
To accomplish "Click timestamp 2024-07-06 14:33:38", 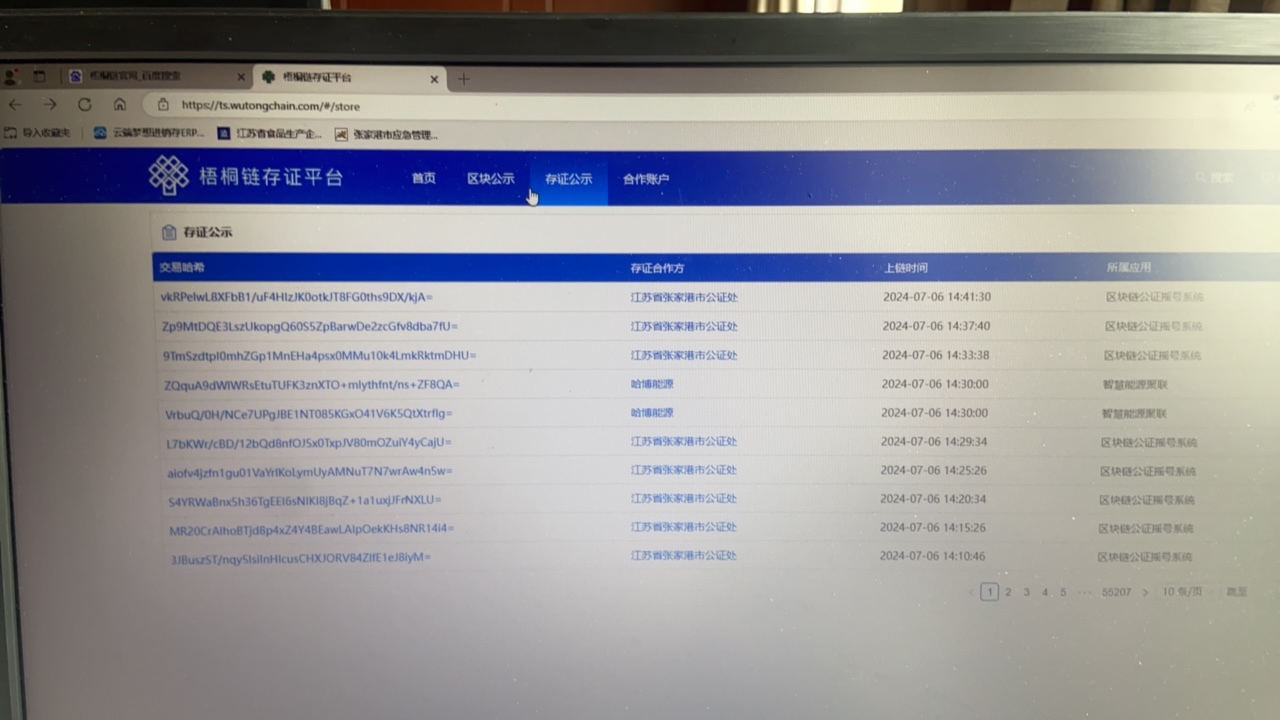I will (936, 355).
